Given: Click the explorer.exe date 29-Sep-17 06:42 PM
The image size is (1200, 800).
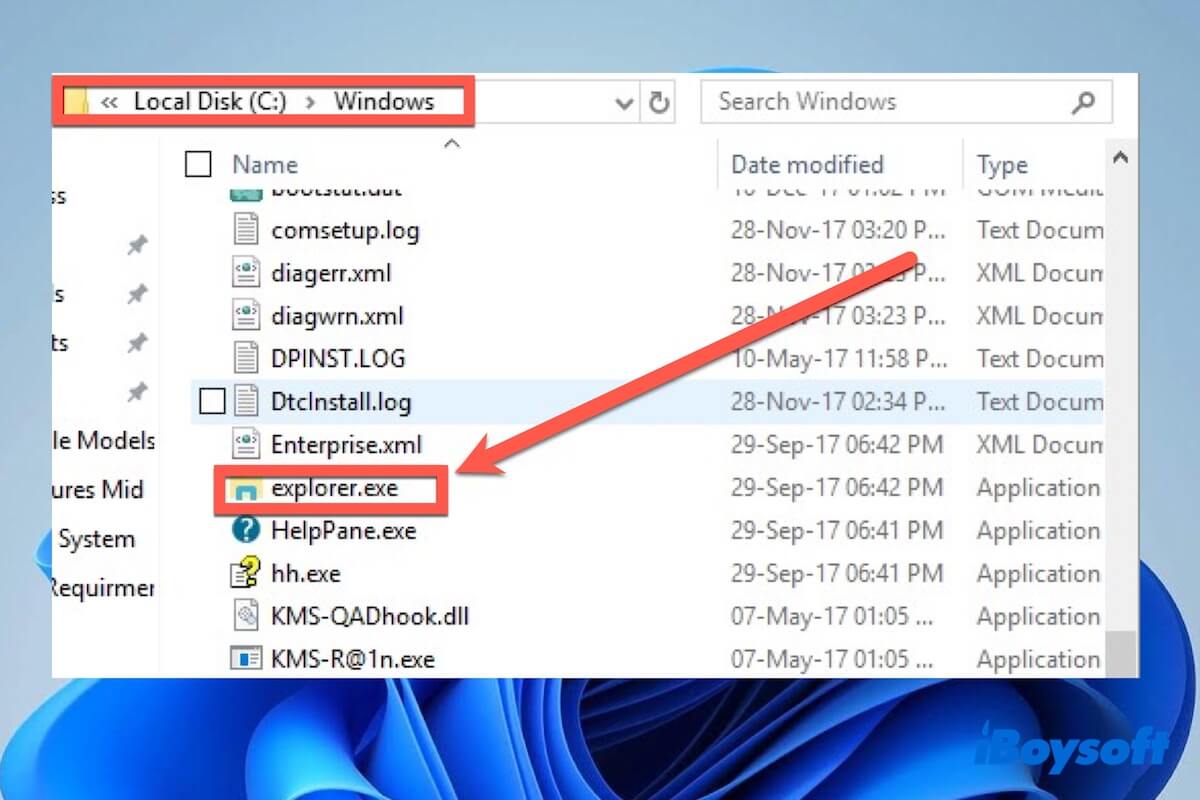Looking at the screenshot, I should tap(837, 489).
